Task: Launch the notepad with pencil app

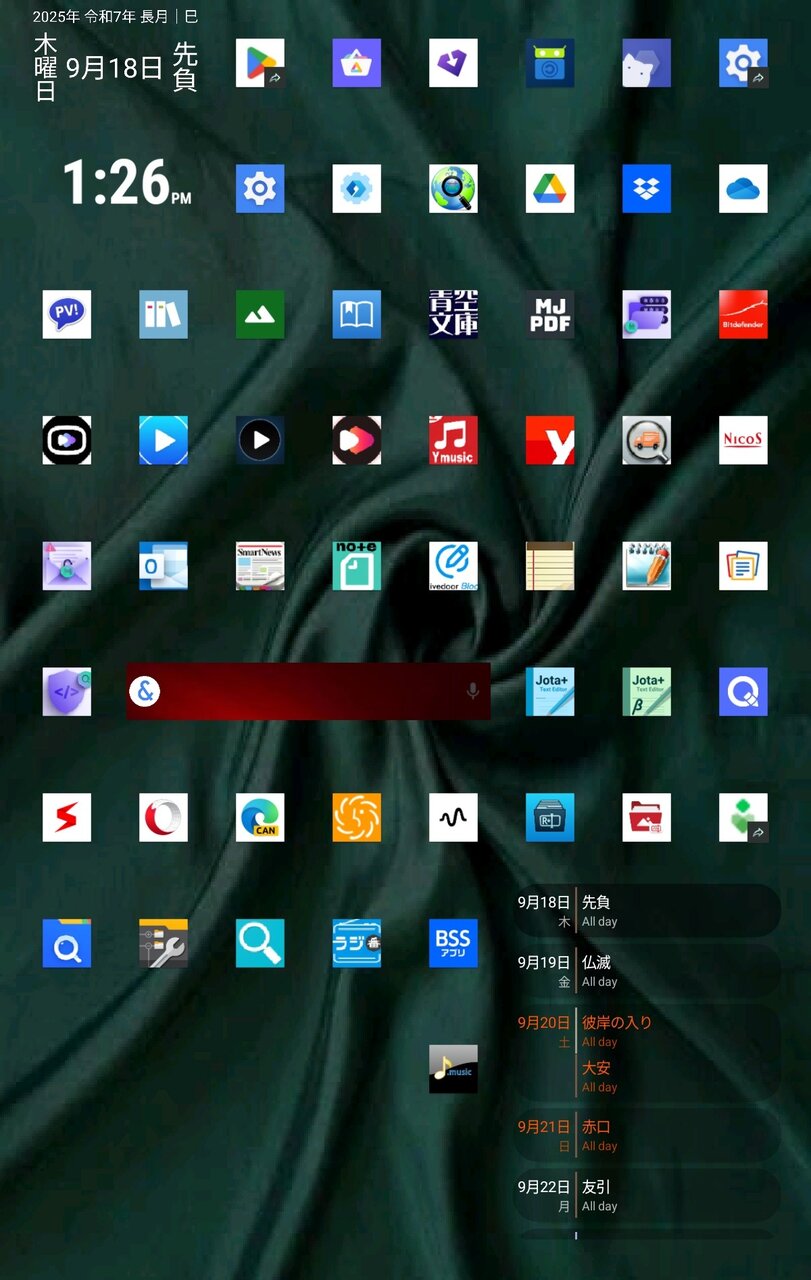Action: (647, 566)
